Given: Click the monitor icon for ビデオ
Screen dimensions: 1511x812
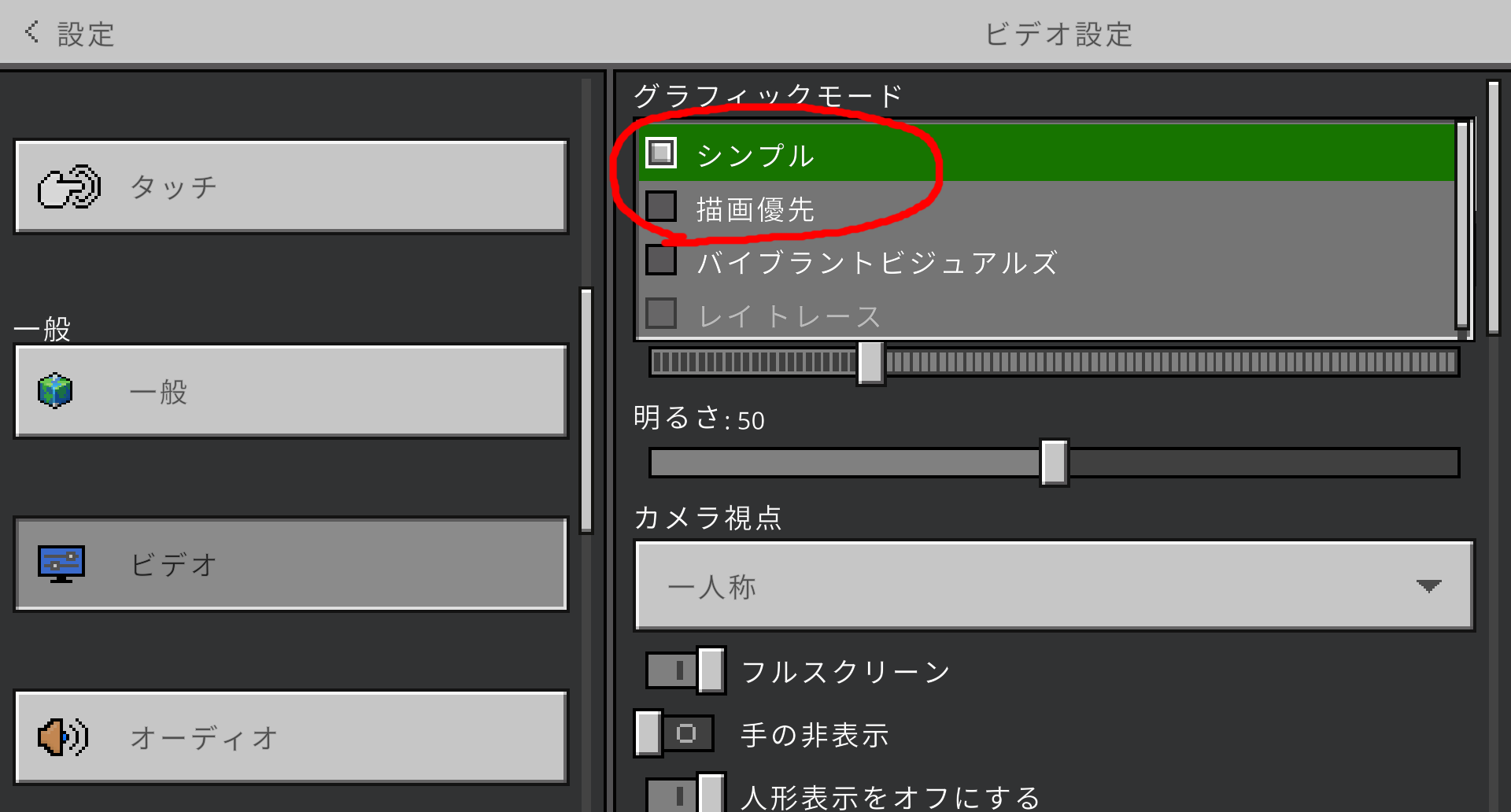Looking at the screenshot, I should click(x=61, y=563).
